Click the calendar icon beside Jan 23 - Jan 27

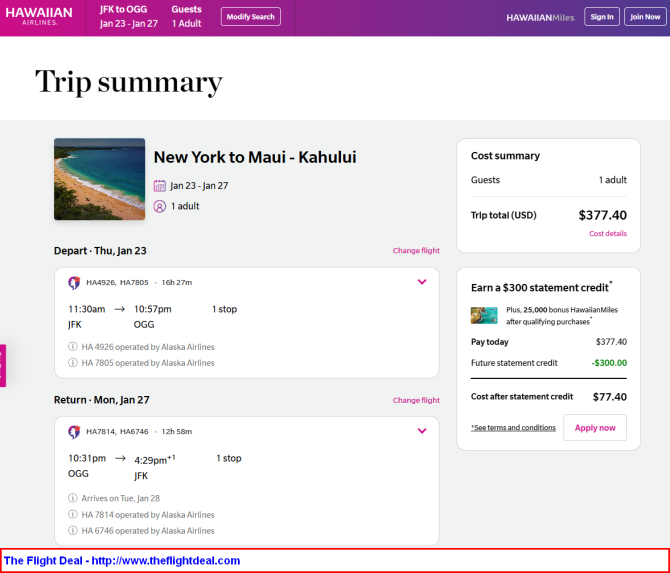(159, 186)
